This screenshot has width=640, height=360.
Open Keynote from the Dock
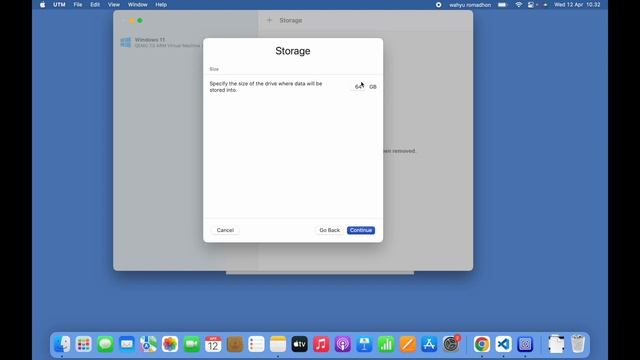tap(364, 344)
